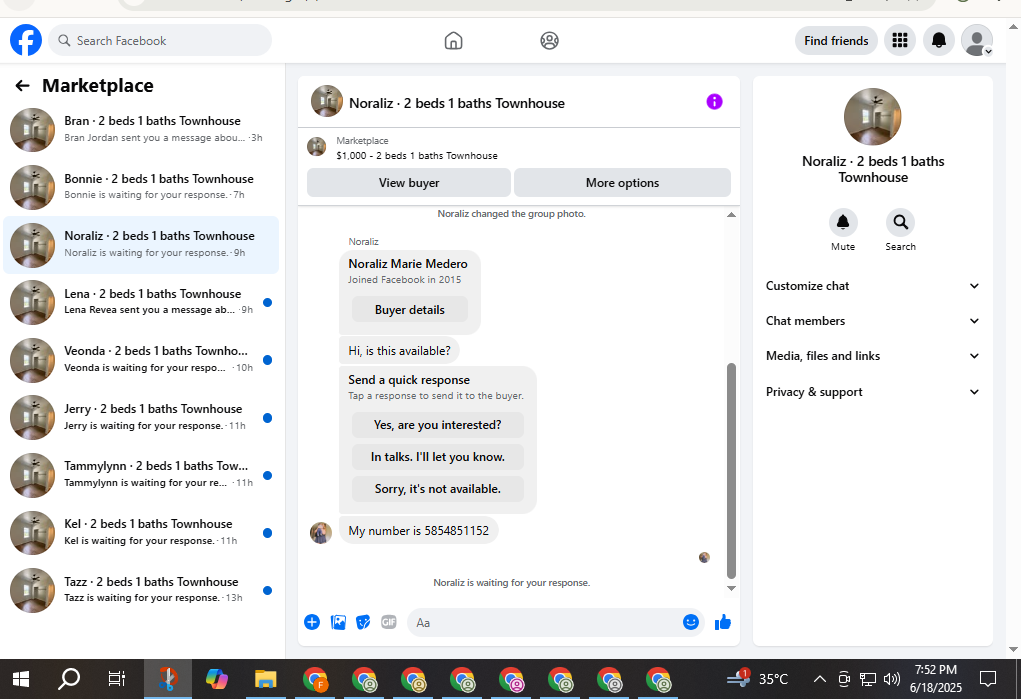Open the Menu grid icon
The height and width of the screenshot is (699, 1021).
point(900,40)
